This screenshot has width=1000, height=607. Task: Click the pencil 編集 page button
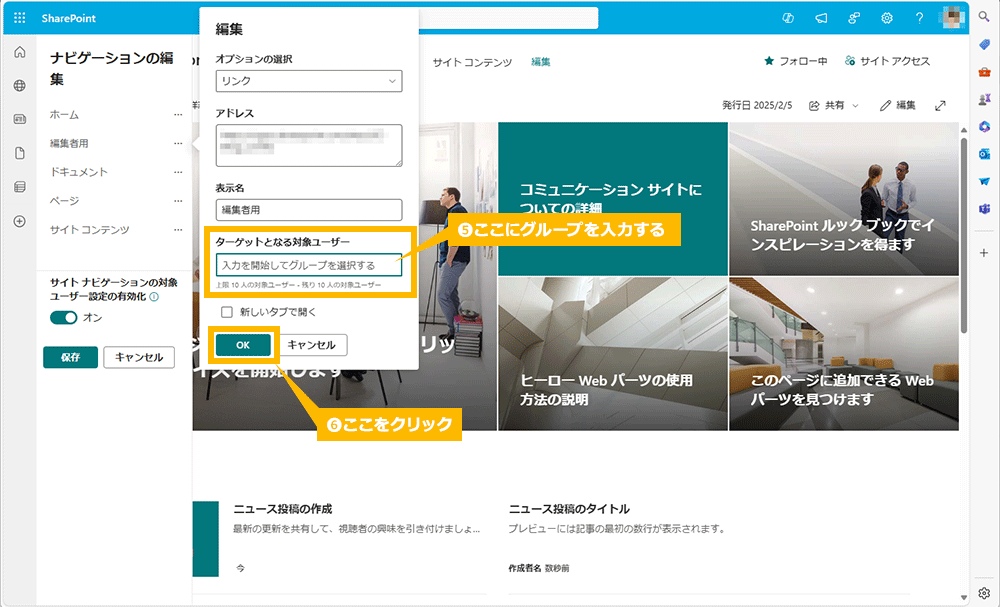tap(897, 105)
